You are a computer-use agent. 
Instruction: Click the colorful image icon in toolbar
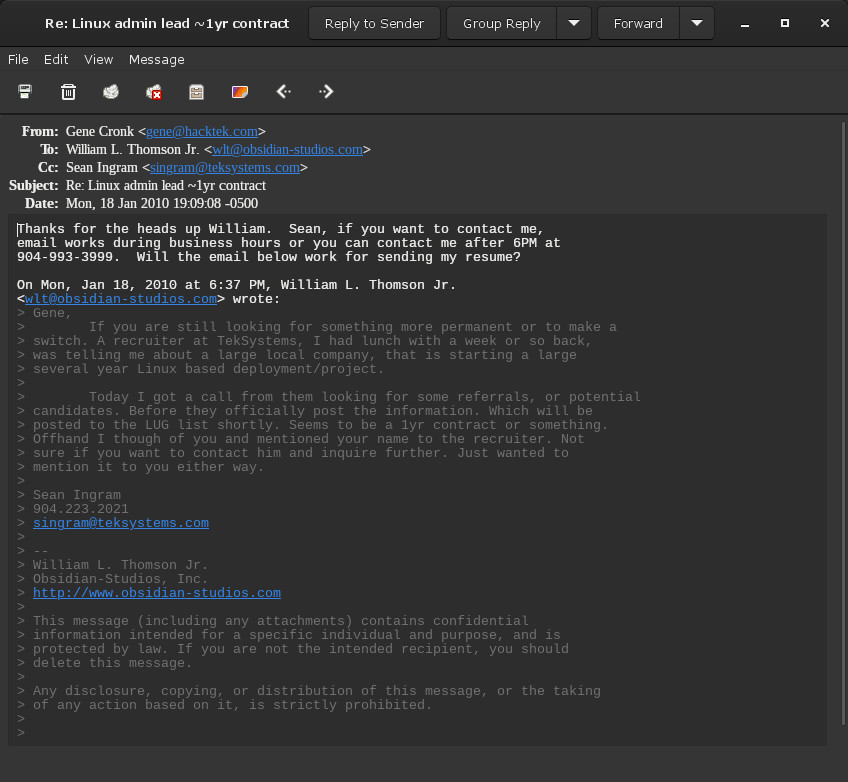point(240,92)
